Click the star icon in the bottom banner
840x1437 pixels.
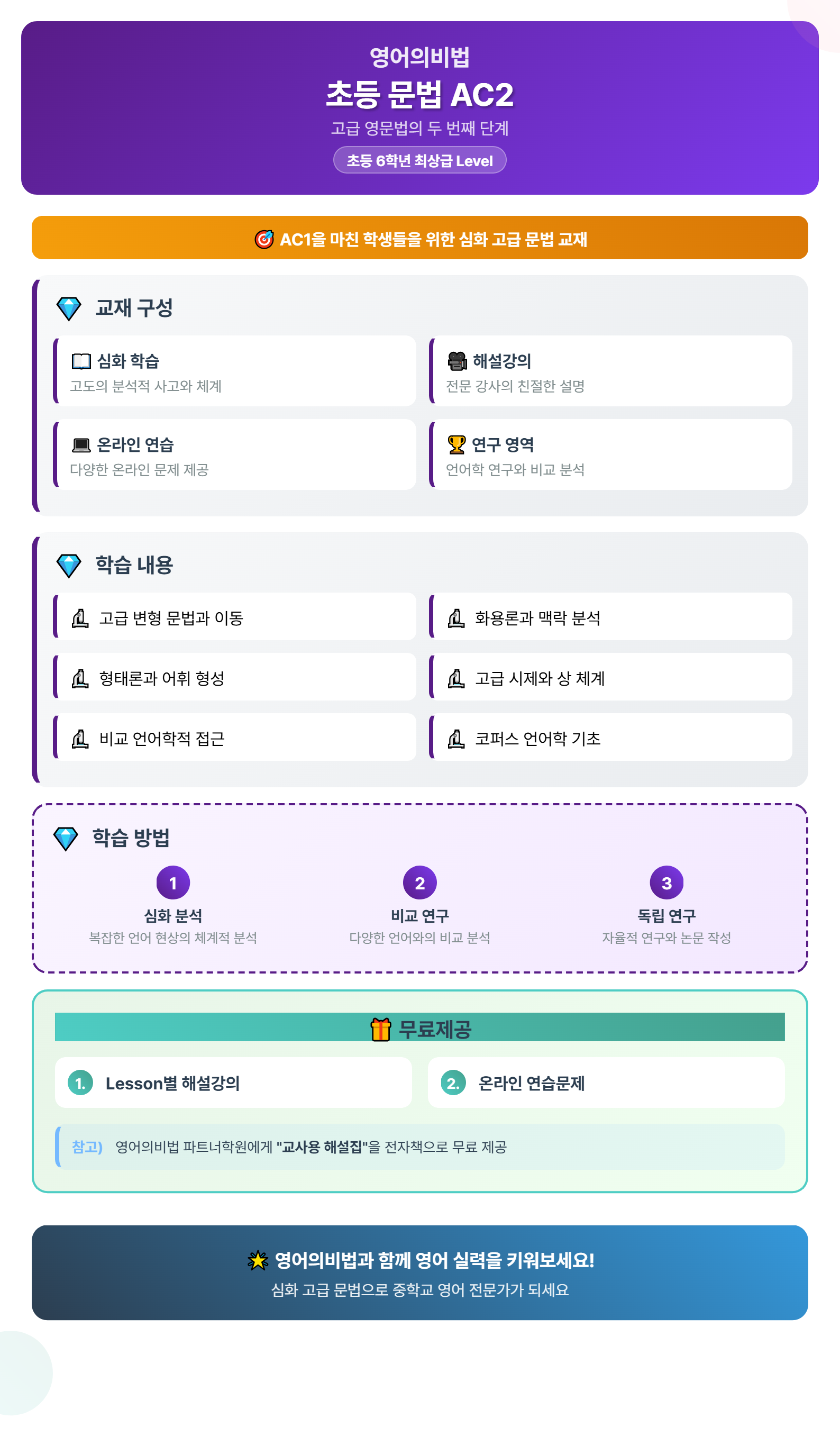[x=258, y=1260]
